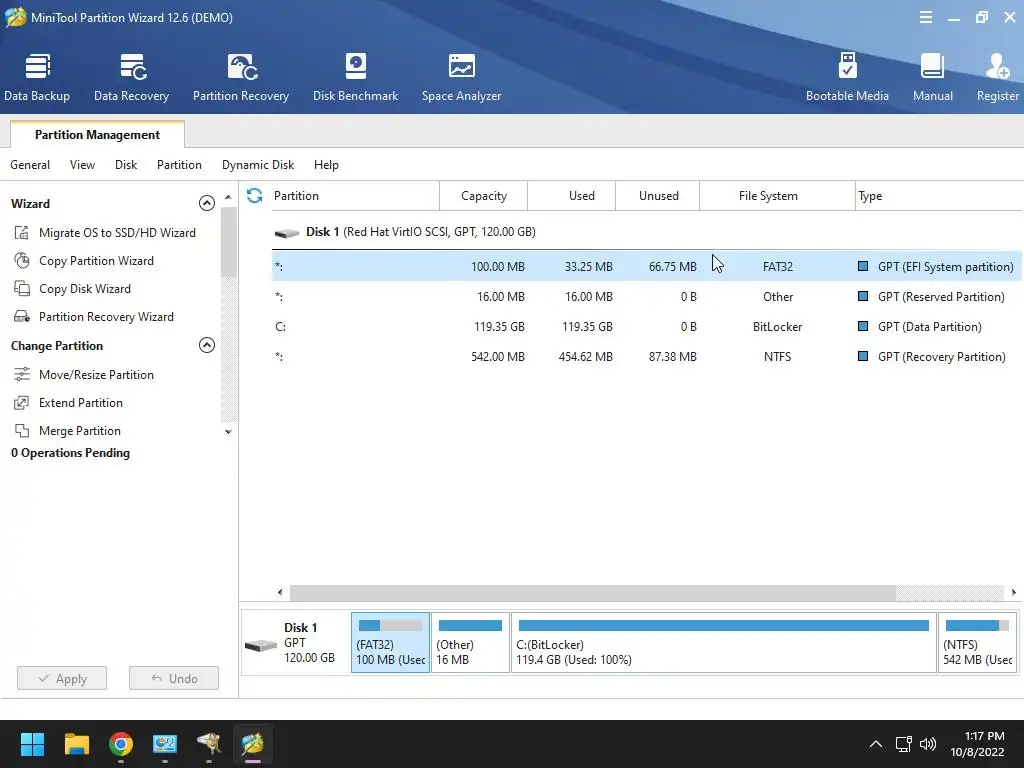Click the Register icon
This screenshot has width=1024, height=768.
(997, 67)
